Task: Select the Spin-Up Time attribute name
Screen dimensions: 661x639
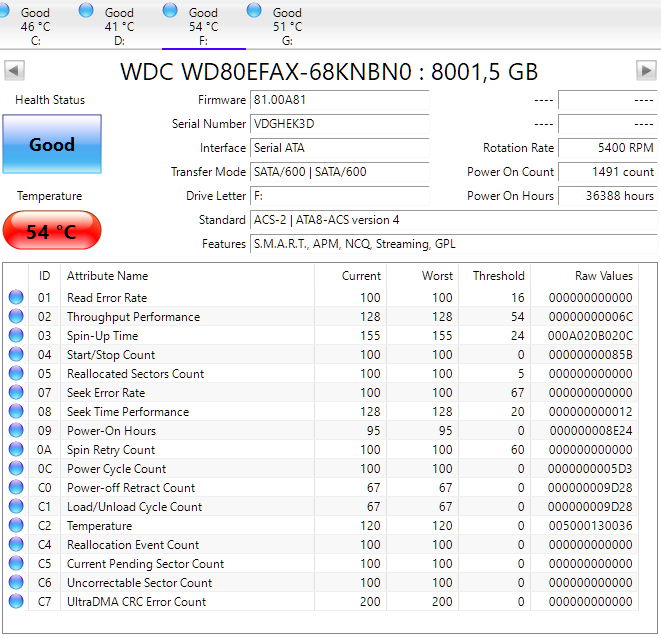Action: tap(102, 336)
